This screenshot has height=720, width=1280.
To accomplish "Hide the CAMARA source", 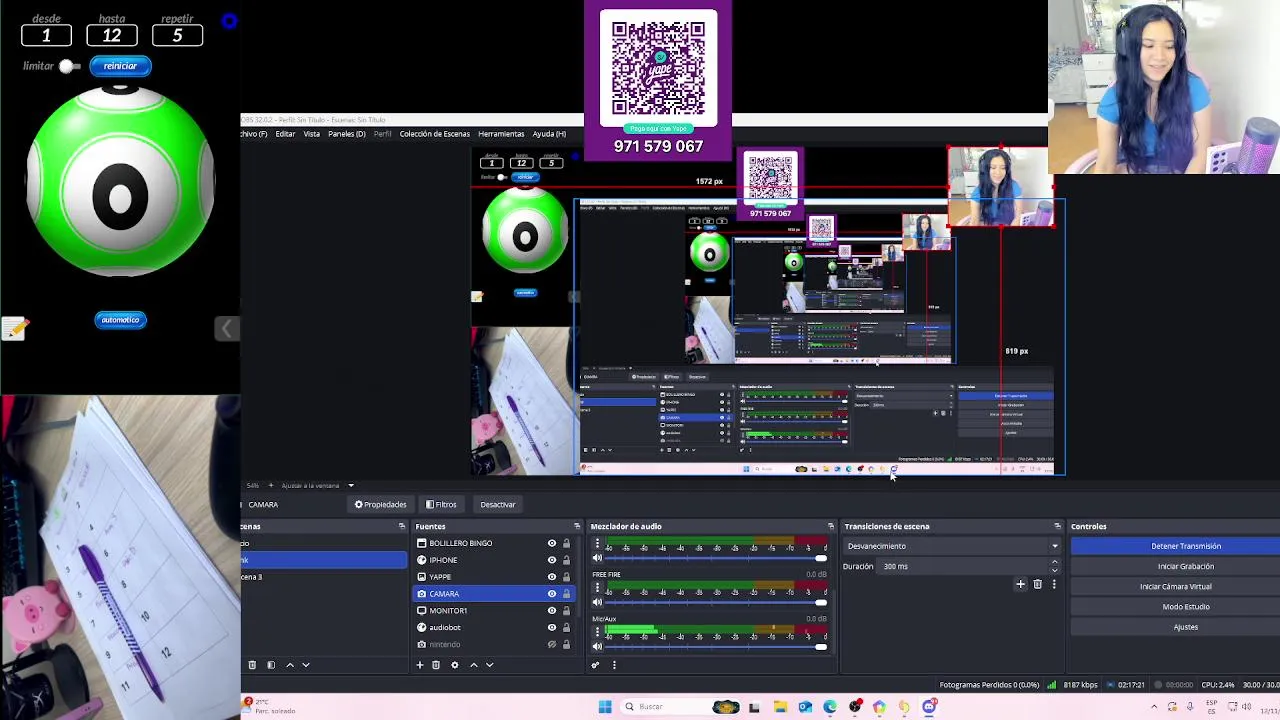I will tap(551, 594).
